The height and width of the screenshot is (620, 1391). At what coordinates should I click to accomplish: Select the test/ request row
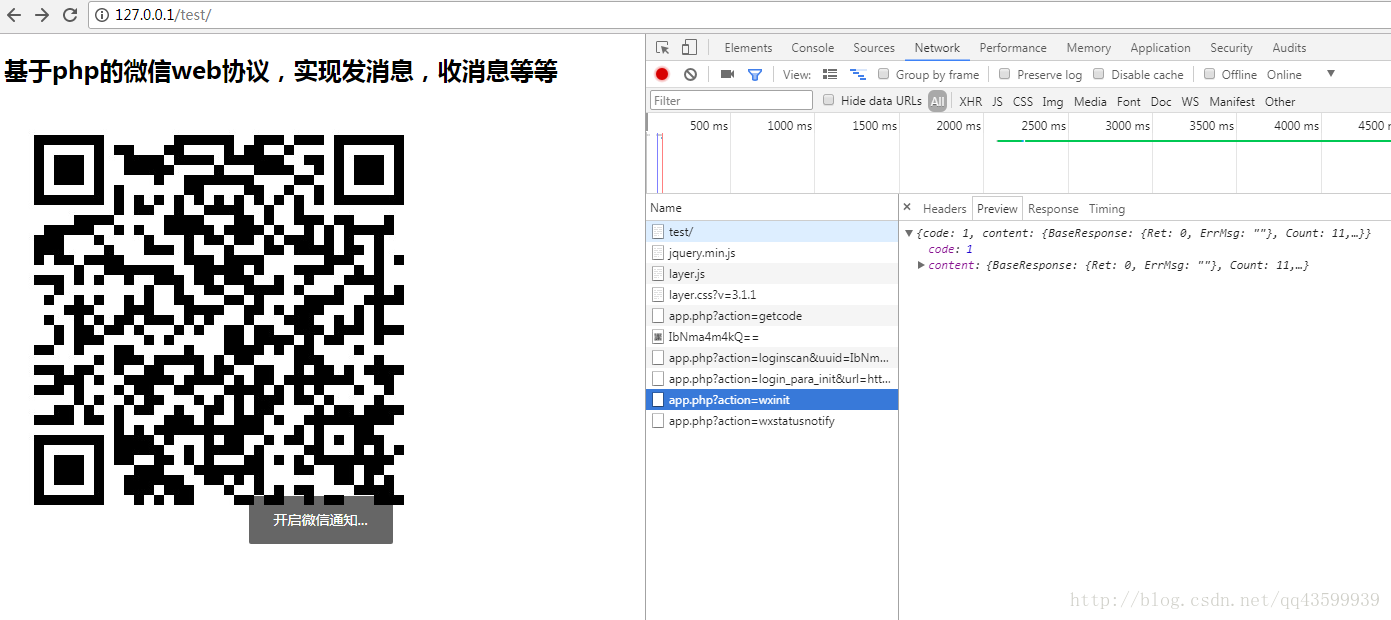(771, 231)
